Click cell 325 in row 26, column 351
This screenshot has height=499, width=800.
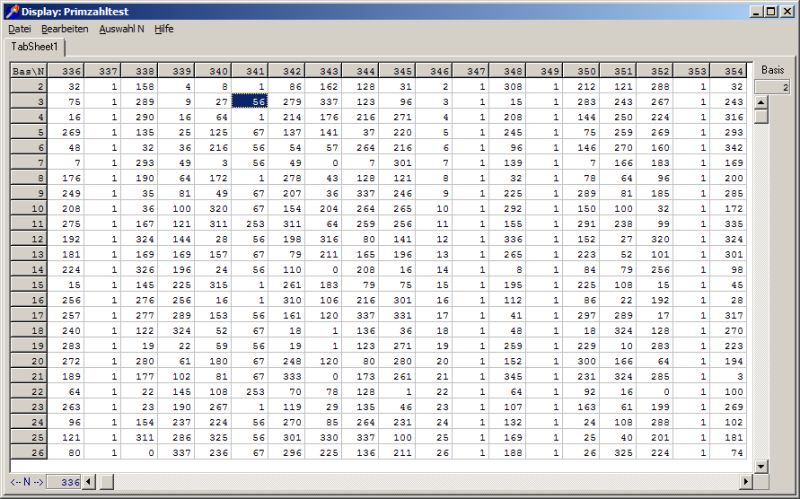pos(617,452)
